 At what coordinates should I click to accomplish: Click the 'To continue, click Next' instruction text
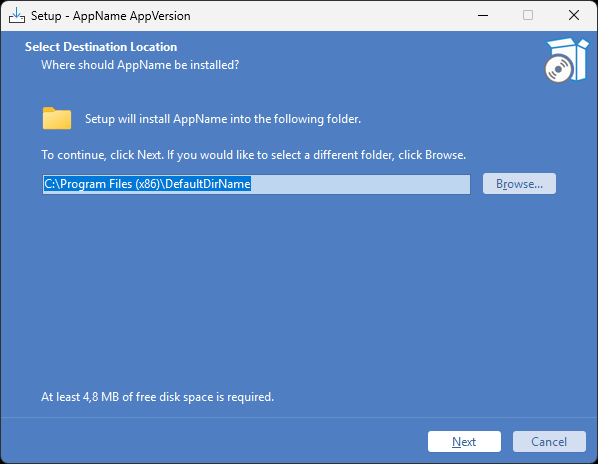pos(254,155)
